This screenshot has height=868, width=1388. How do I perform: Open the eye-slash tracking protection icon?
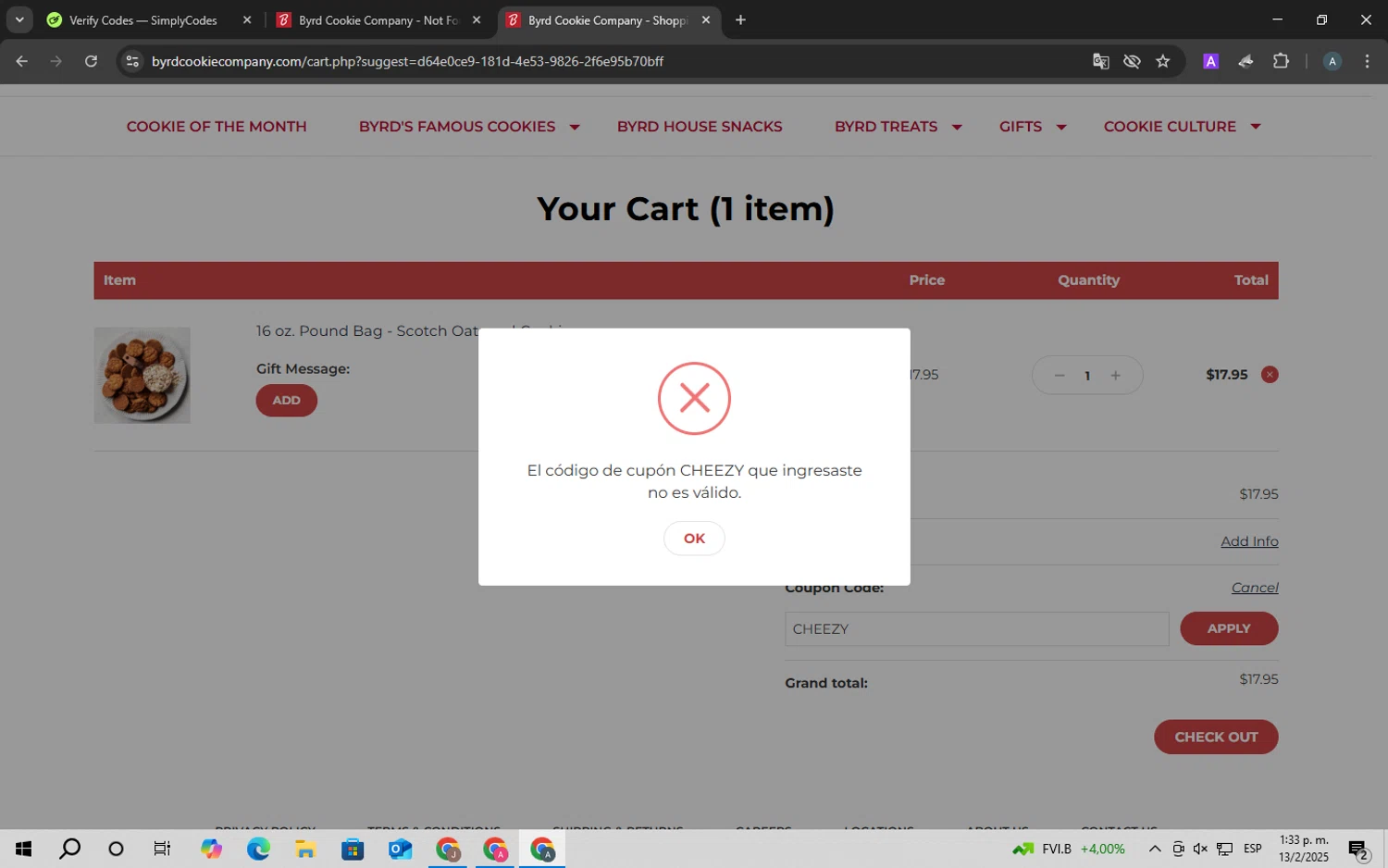pos(1132,61)
